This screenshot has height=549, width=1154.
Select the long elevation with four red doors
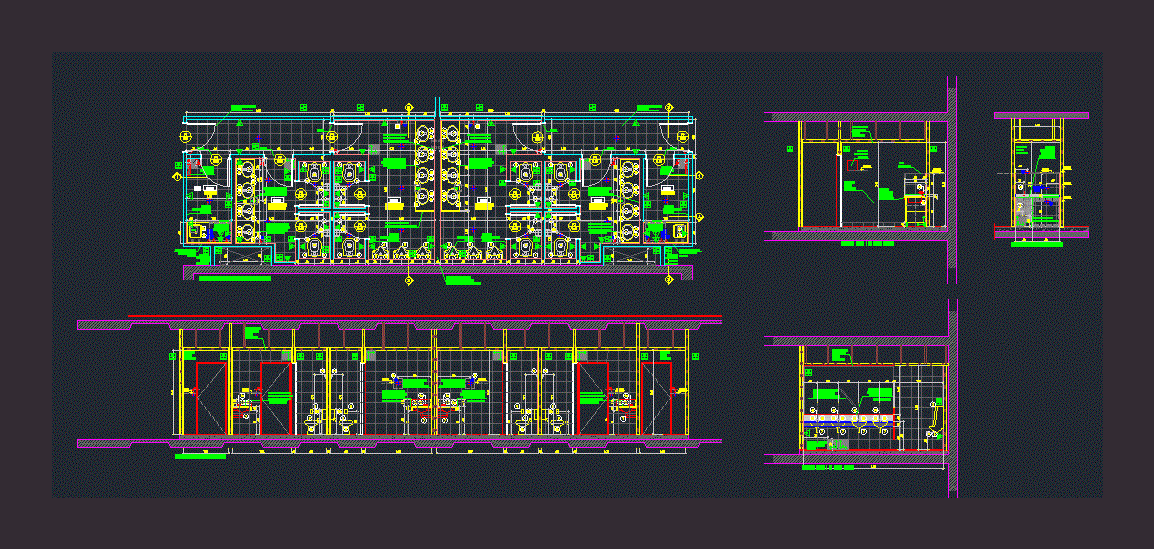tap(400, 387)
